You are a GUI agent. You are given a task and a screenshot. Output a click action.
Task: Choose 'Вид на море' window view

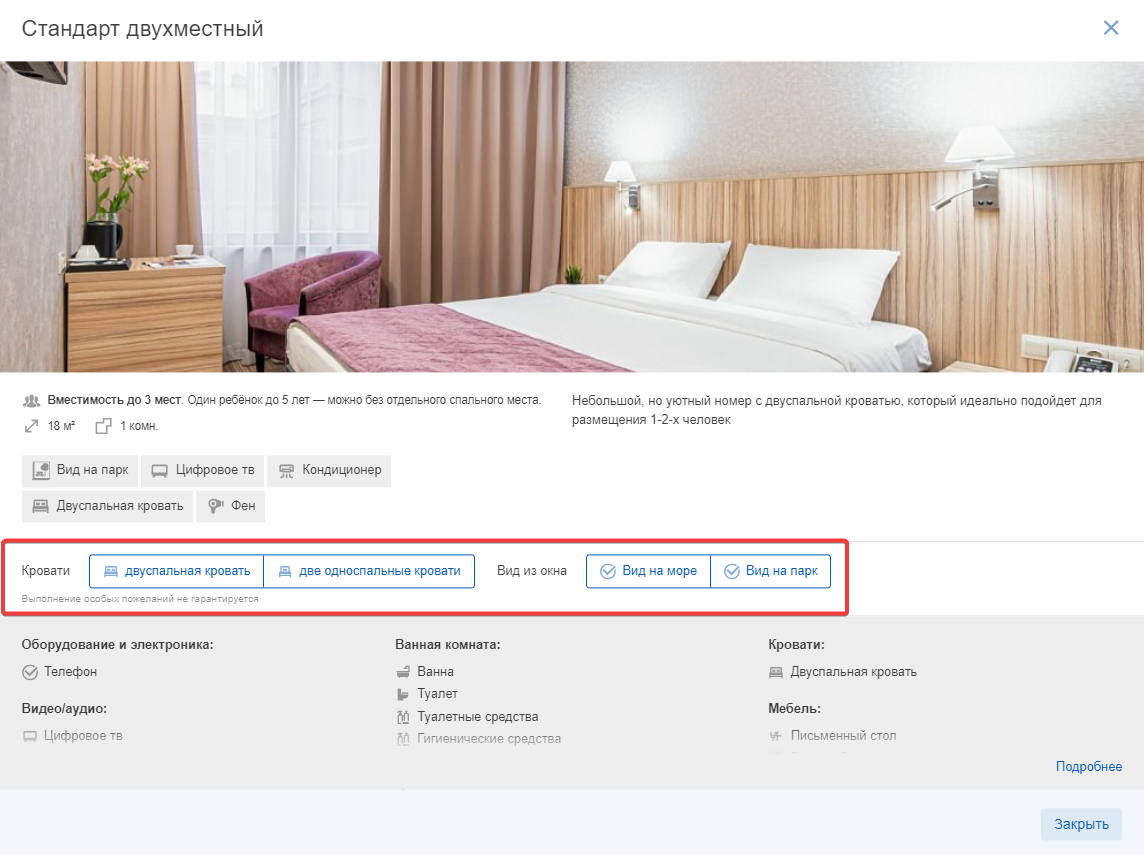(649, 571)
